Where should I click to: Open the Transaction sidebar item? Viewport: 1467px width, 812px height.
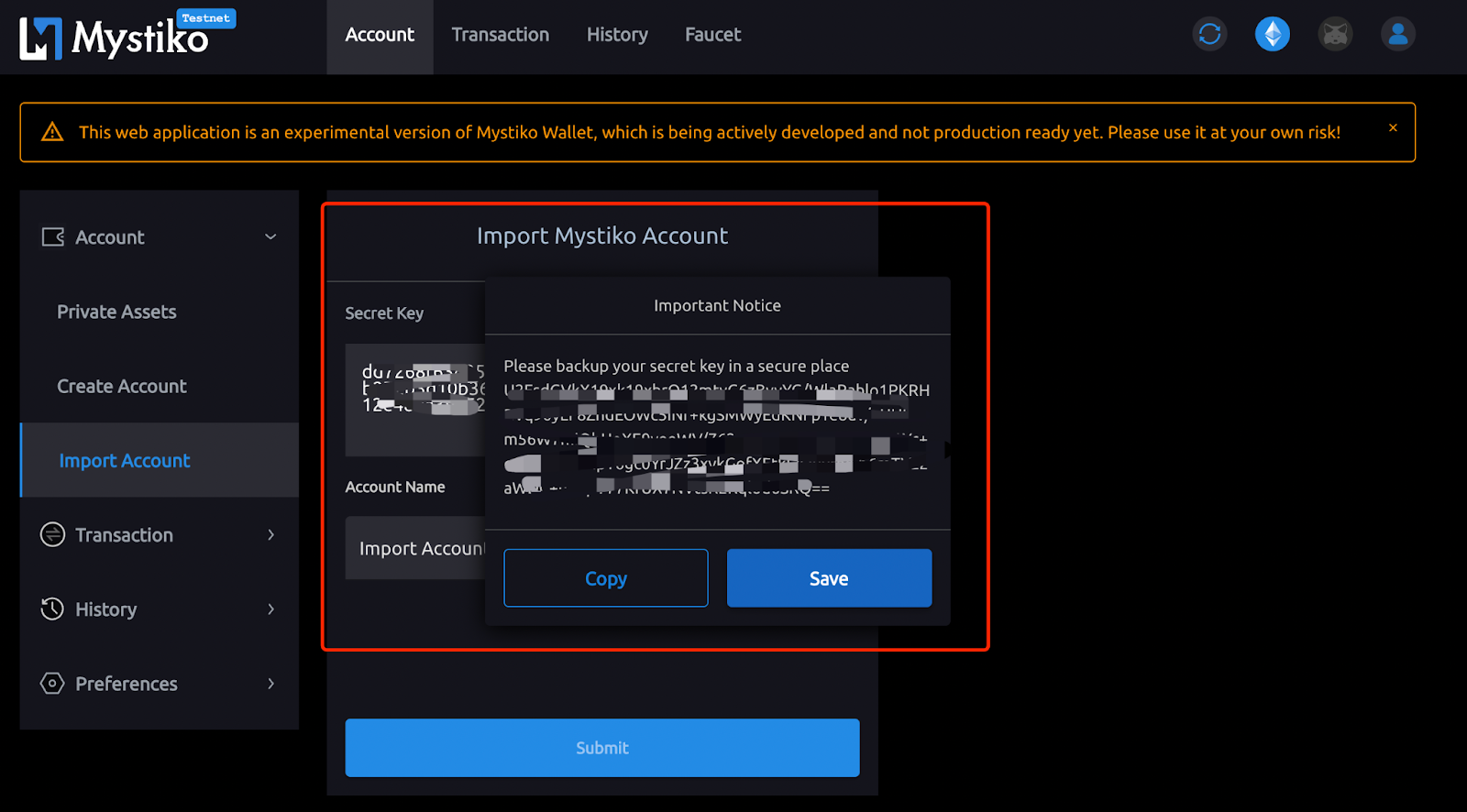click(160, 534)
